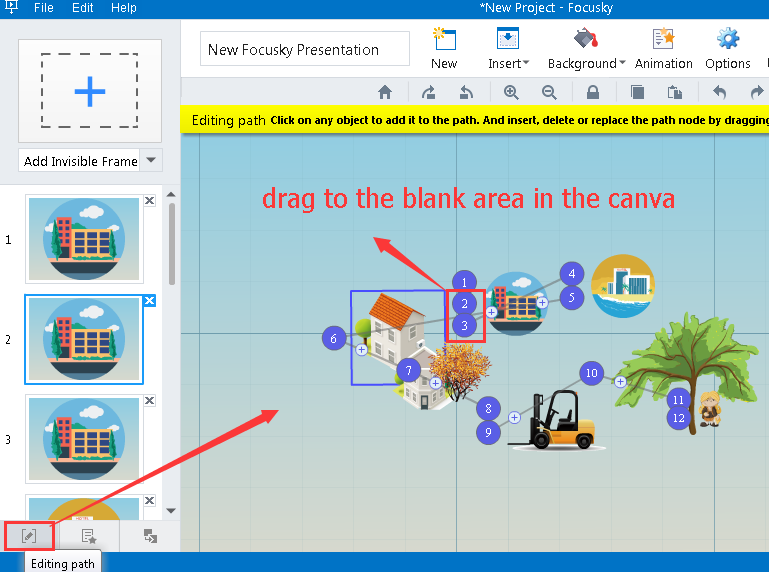Image resolution: width=769 pixels, height=572 pixels.
Task: Open the Insert dropdown
Action: click(508, 48)
